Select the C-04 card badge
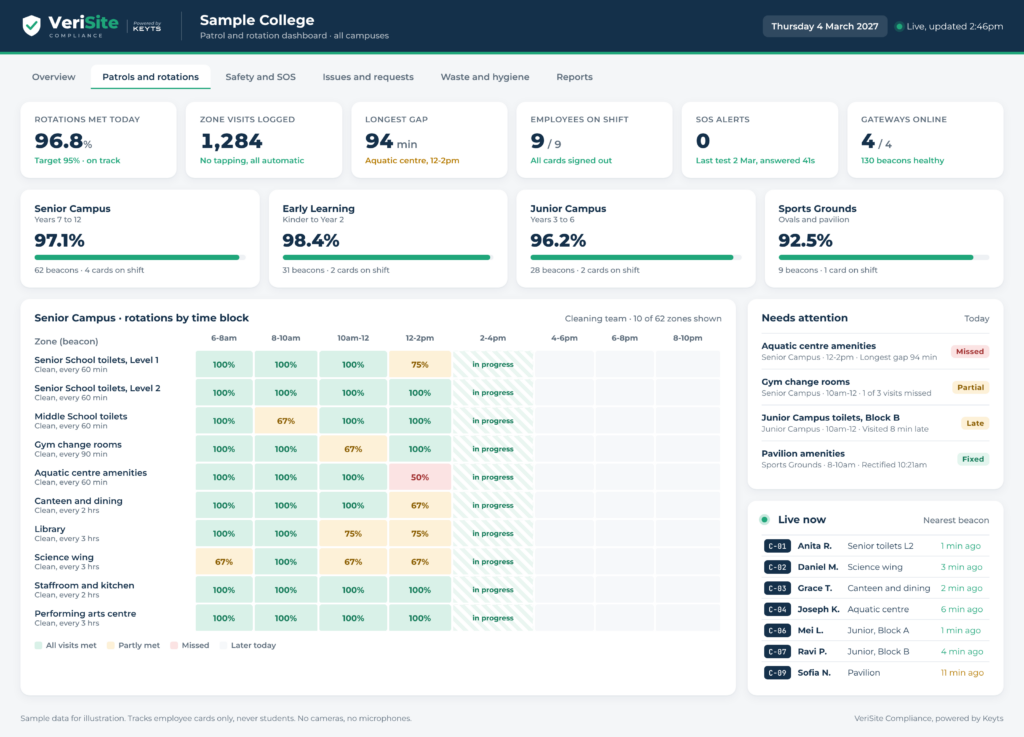 click(x=777, y=609)
